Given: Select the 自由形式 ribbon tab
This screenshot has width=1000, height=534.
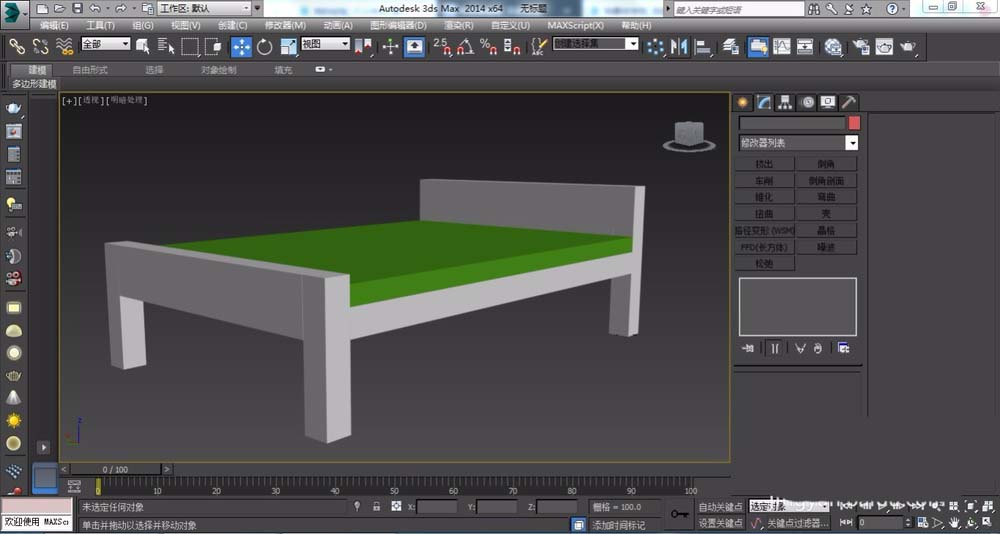Looking at the screenshot, I should click(90, 70).
